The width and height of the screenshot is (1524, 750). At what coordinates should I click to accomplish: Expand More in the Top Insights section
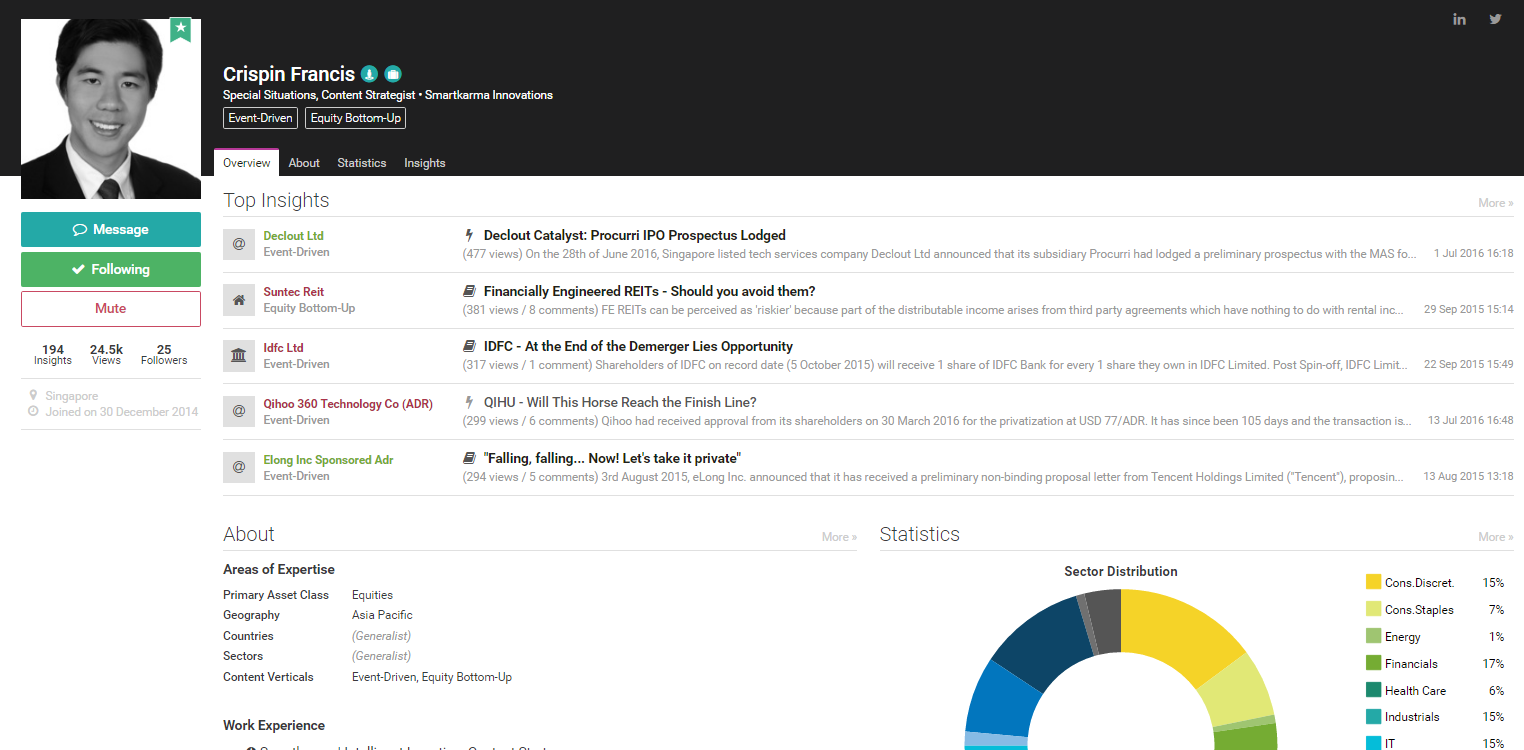click(x=1496, y=203)
